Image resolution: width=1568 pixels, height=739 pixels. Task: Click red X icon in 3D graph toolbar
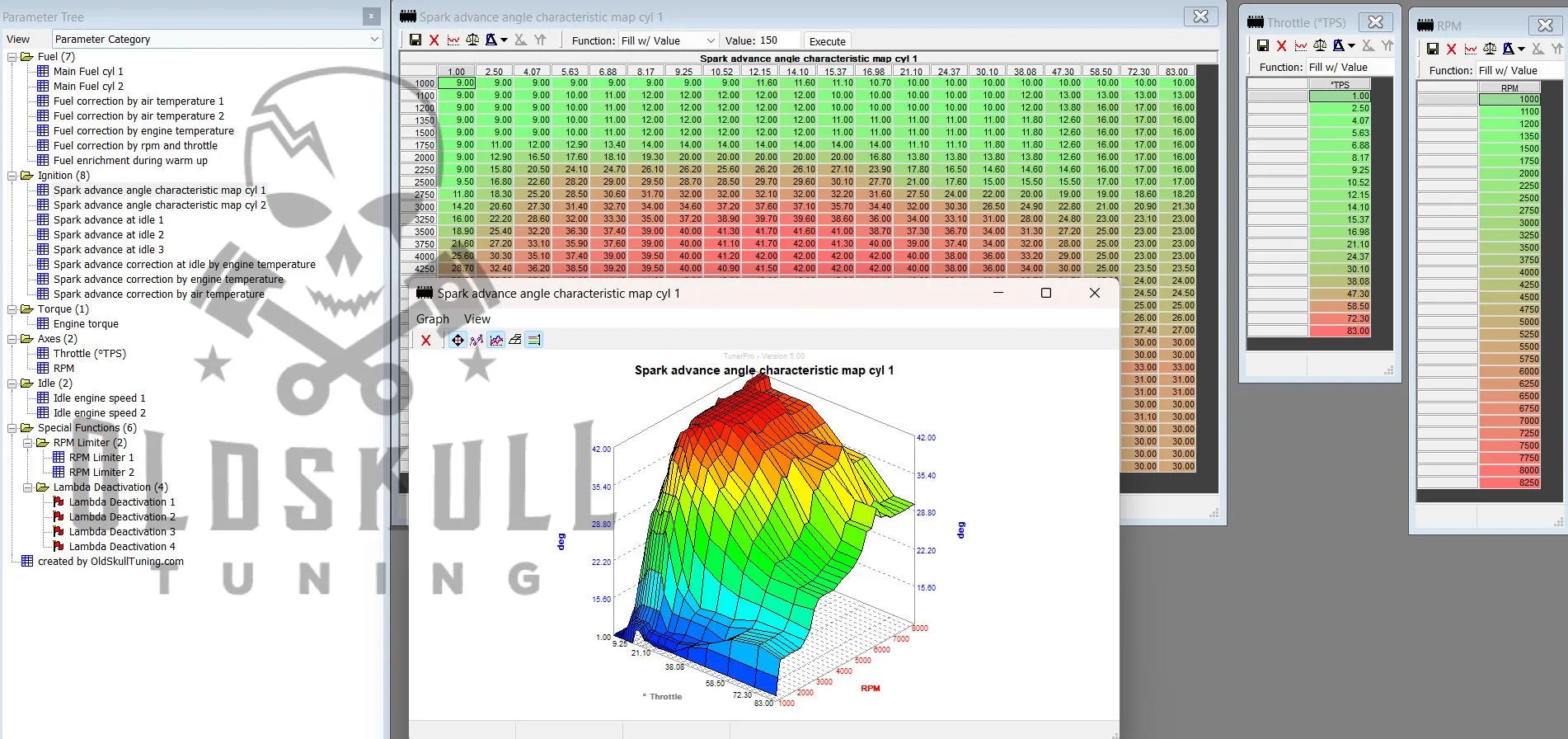coord(425,340)
